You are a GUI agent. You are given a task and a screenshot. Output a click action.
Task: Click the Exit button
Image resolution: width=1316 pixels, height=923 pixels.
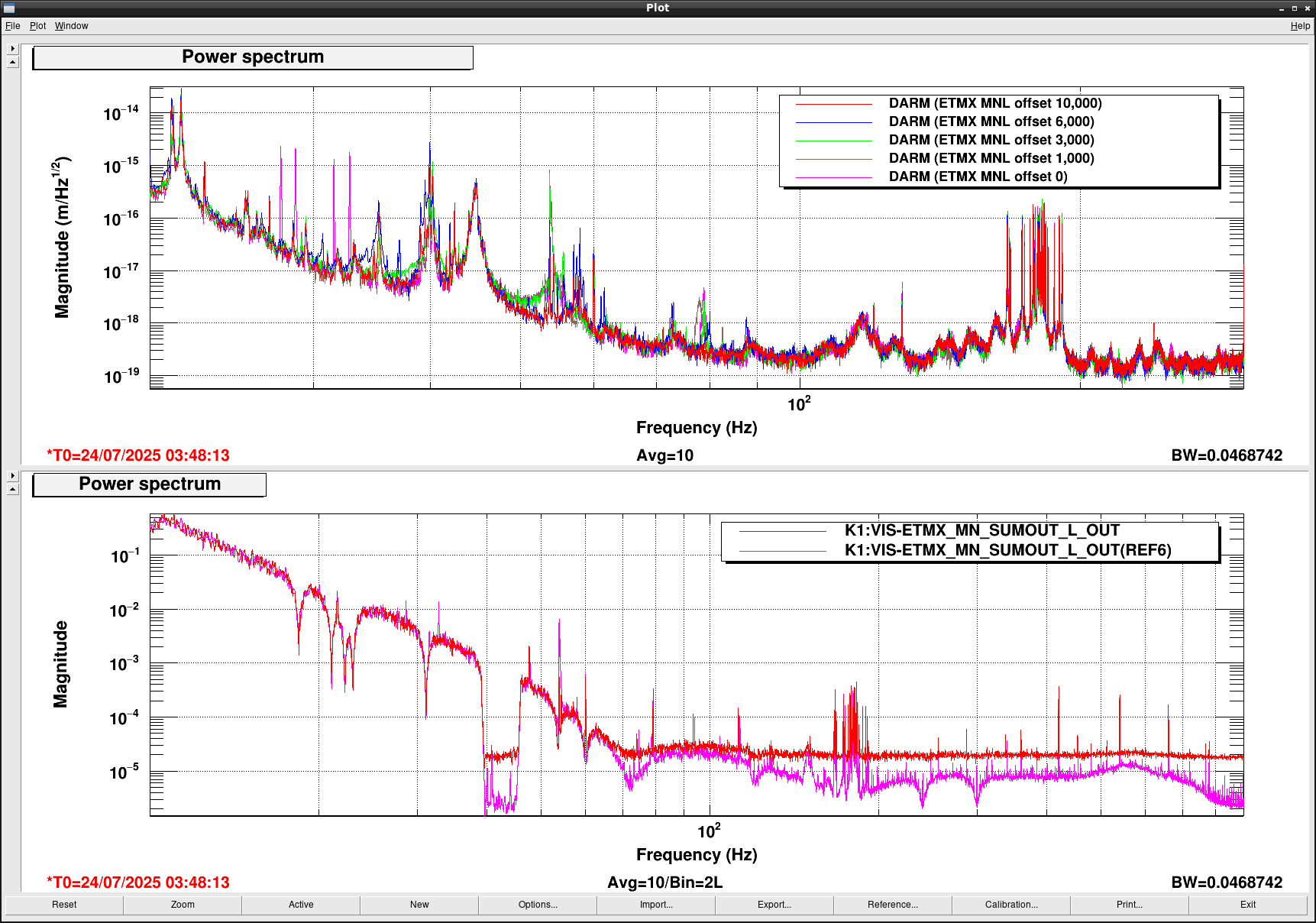tap(1248, 905)
